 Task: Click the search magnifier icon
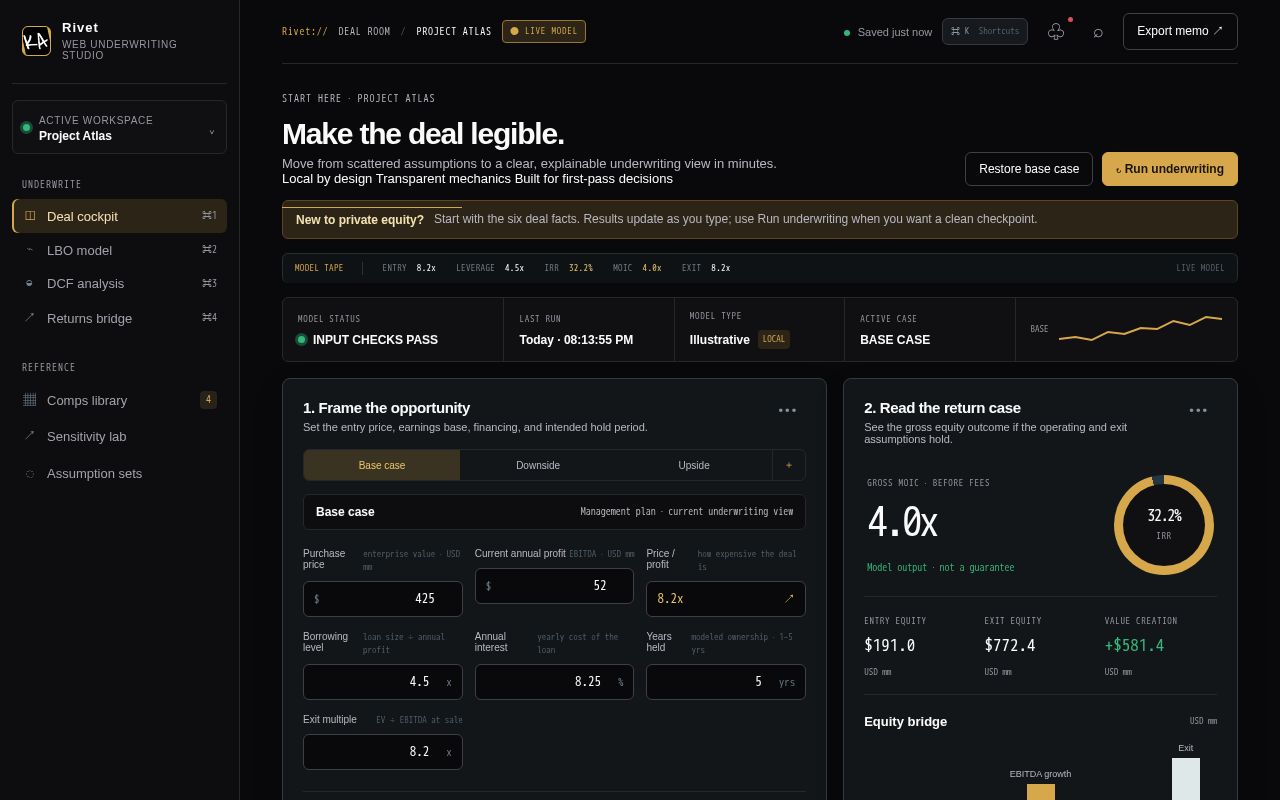pos(1098,32)
